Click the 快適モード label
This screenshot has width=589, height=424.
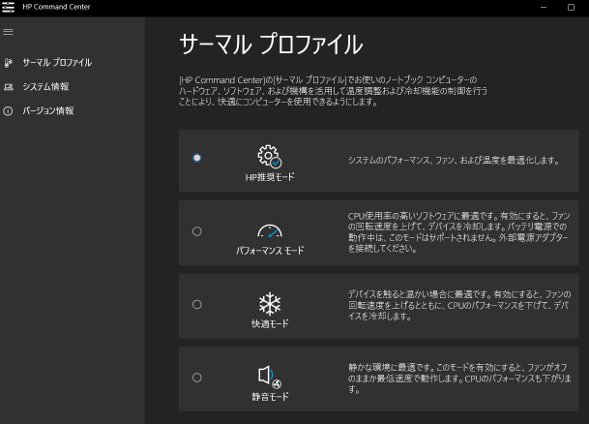pos(270,323)
